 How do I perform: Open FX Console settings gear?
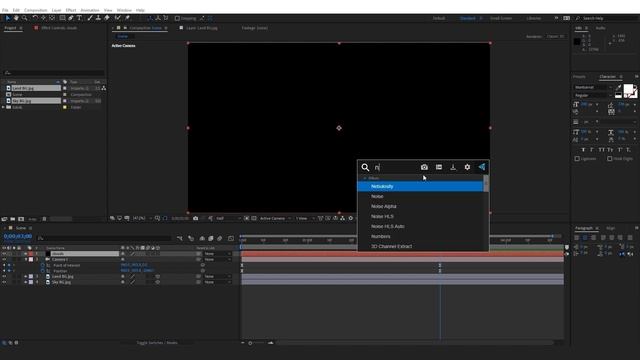[x=467, y=167]
